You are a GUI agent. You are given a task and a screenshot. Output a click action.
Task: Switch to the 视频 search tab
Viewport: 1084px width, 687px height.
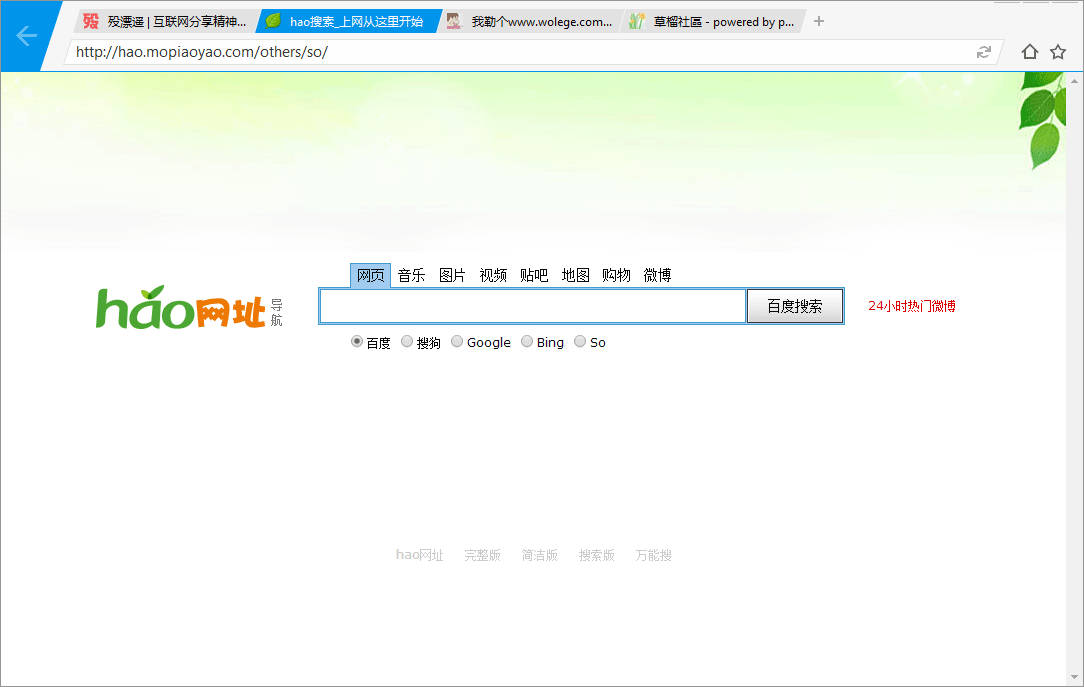point(493,275)
